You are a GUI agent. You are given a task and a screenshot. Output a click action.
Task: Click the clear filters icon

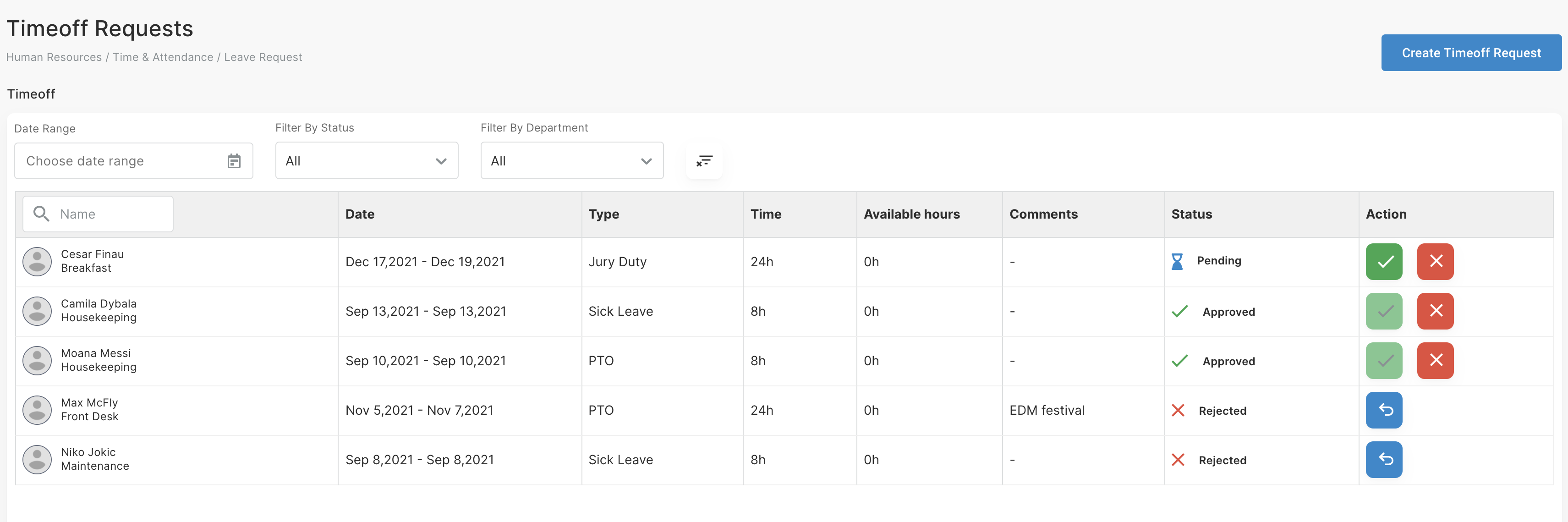(x=704, y=161)
